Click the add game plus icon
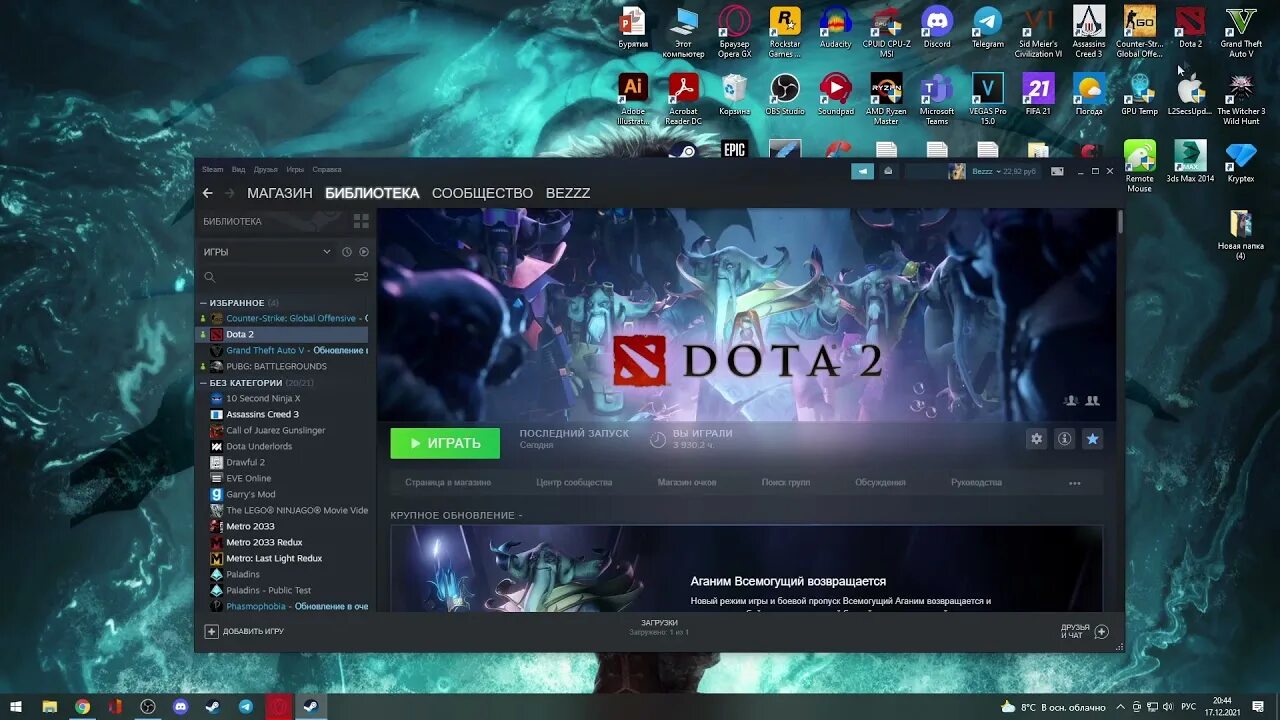 point(211,631)
